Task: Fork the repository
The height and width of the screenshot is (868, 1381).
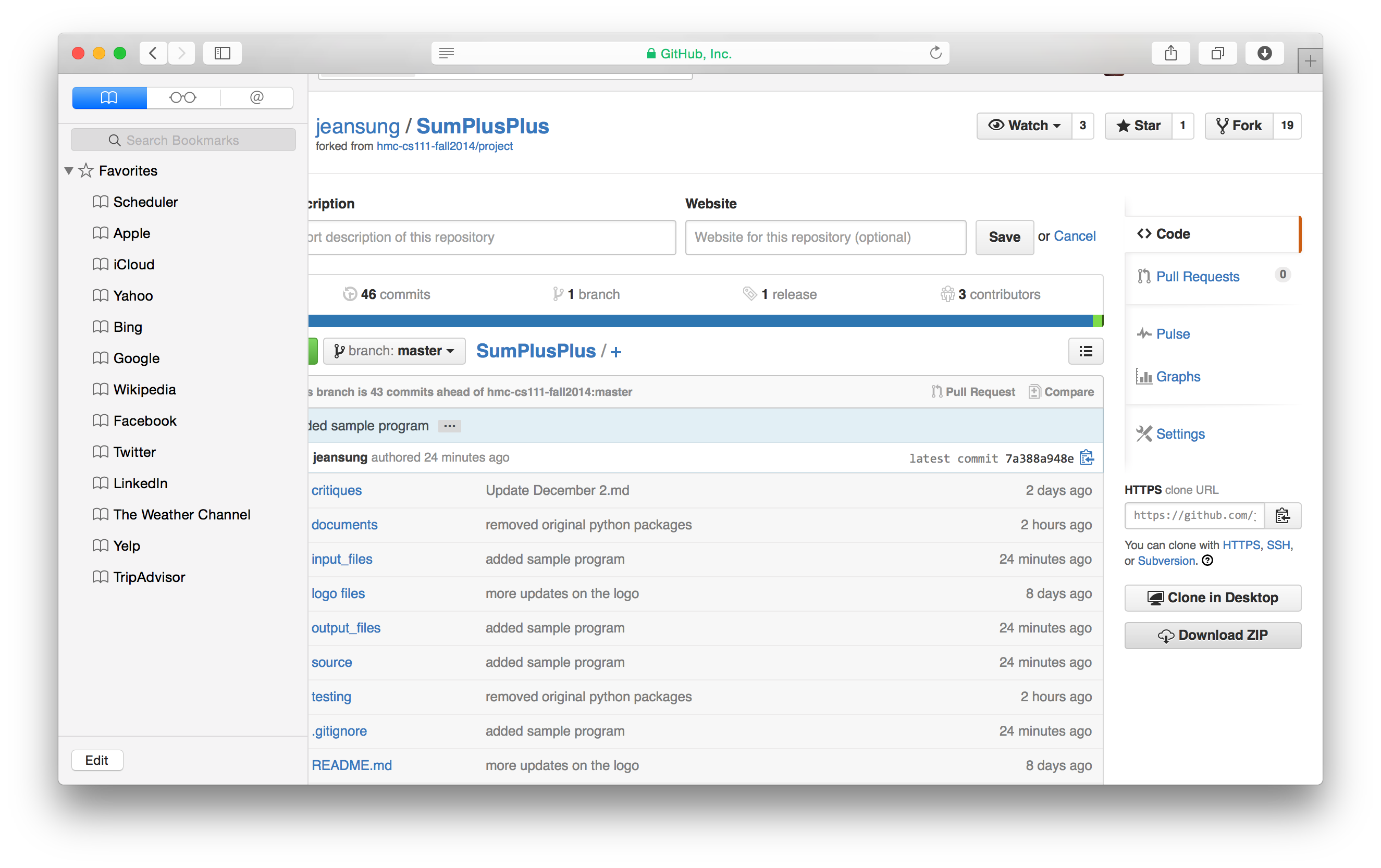Action: click(x=1239, y=126)
